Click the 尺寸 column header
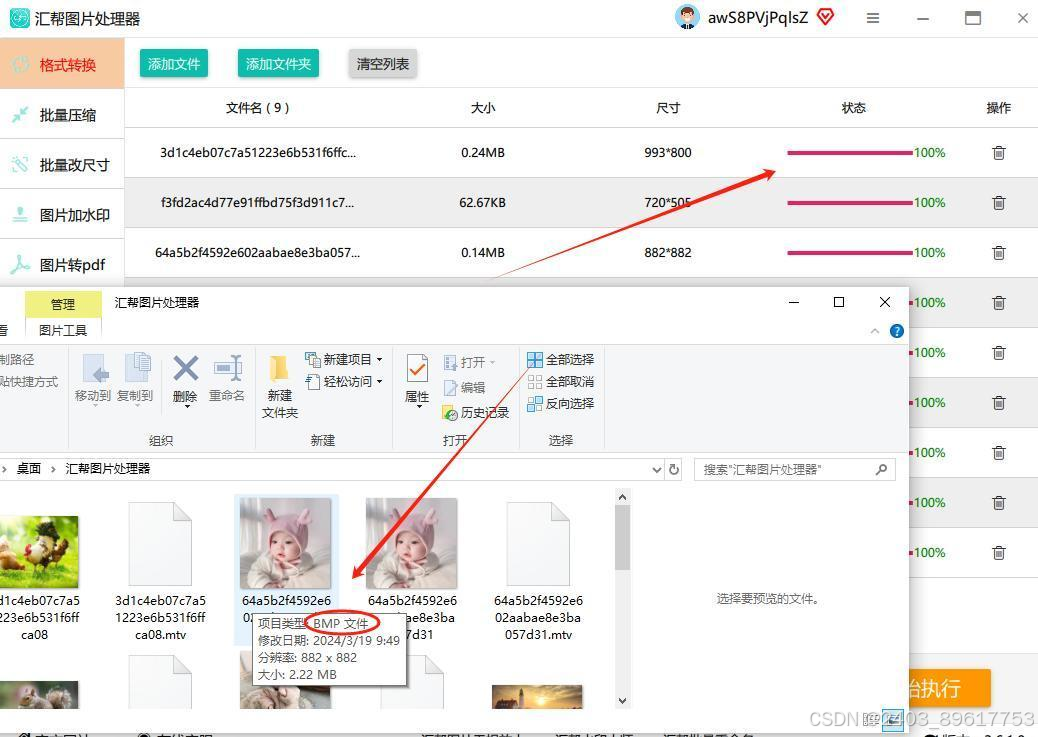The width and height of the screenshot is (1038, 737). pyautogui.click(x=667, y=107)
